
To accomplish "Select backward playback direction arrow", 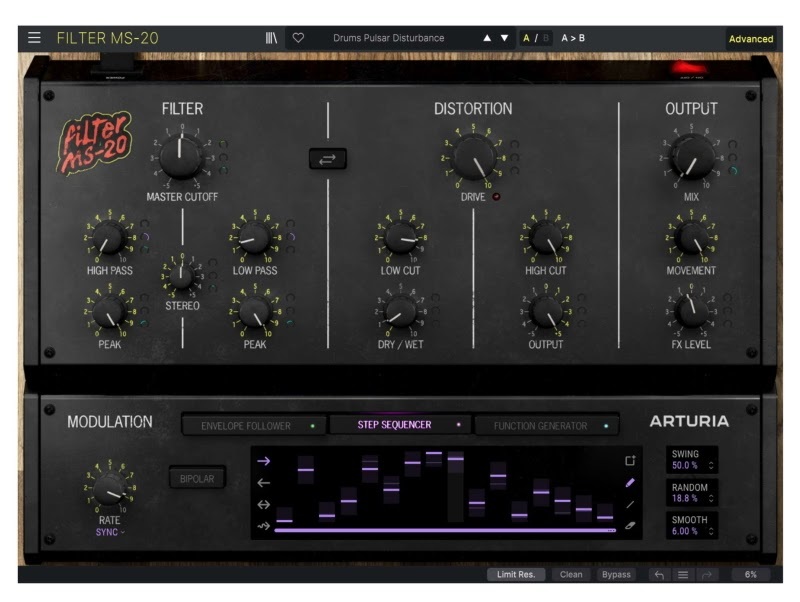I will (264, 483).
